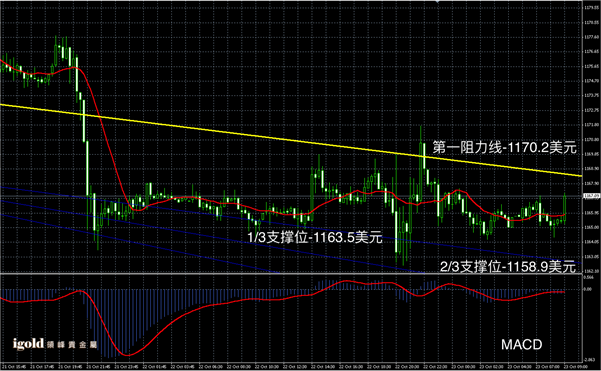Click the 23 Oct 09:00 time axis label
The image size is (601, 371).
pos(572,367)
